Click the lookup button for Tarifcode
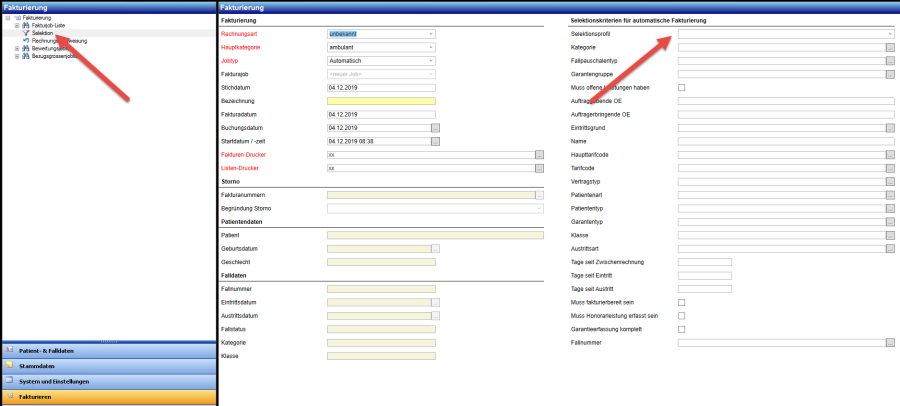This screenshot has height=406, width=900. tap(890, 168)
